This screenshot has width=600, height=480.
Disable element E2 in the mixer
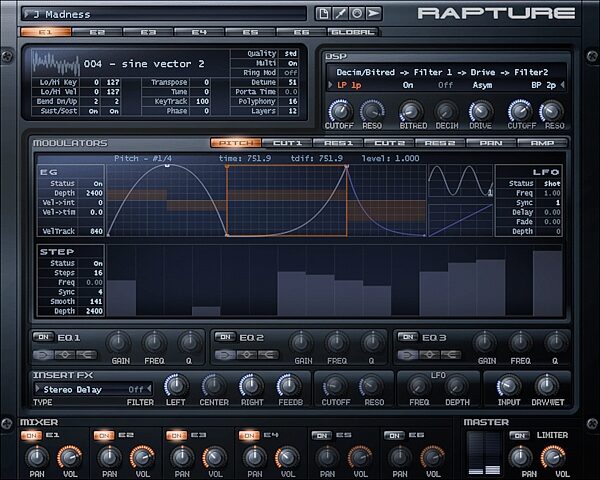pyautogui.click(x=104, y=436)
